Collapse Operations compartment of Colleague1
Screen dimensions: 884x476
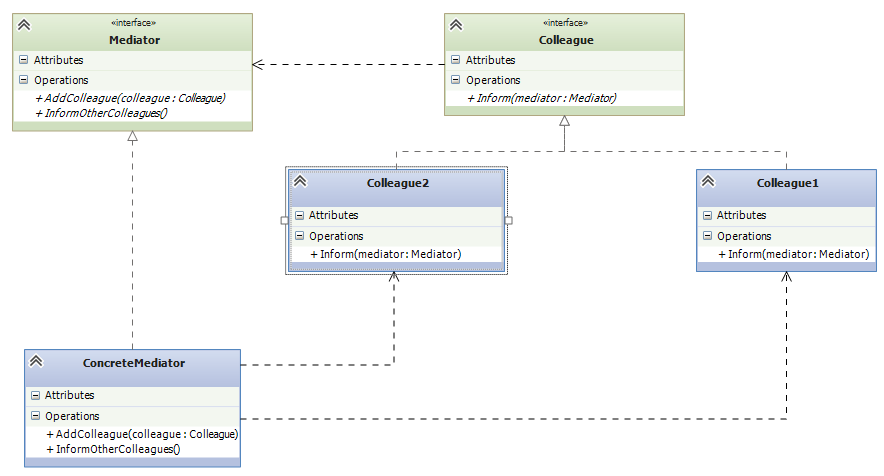point(707,236)
